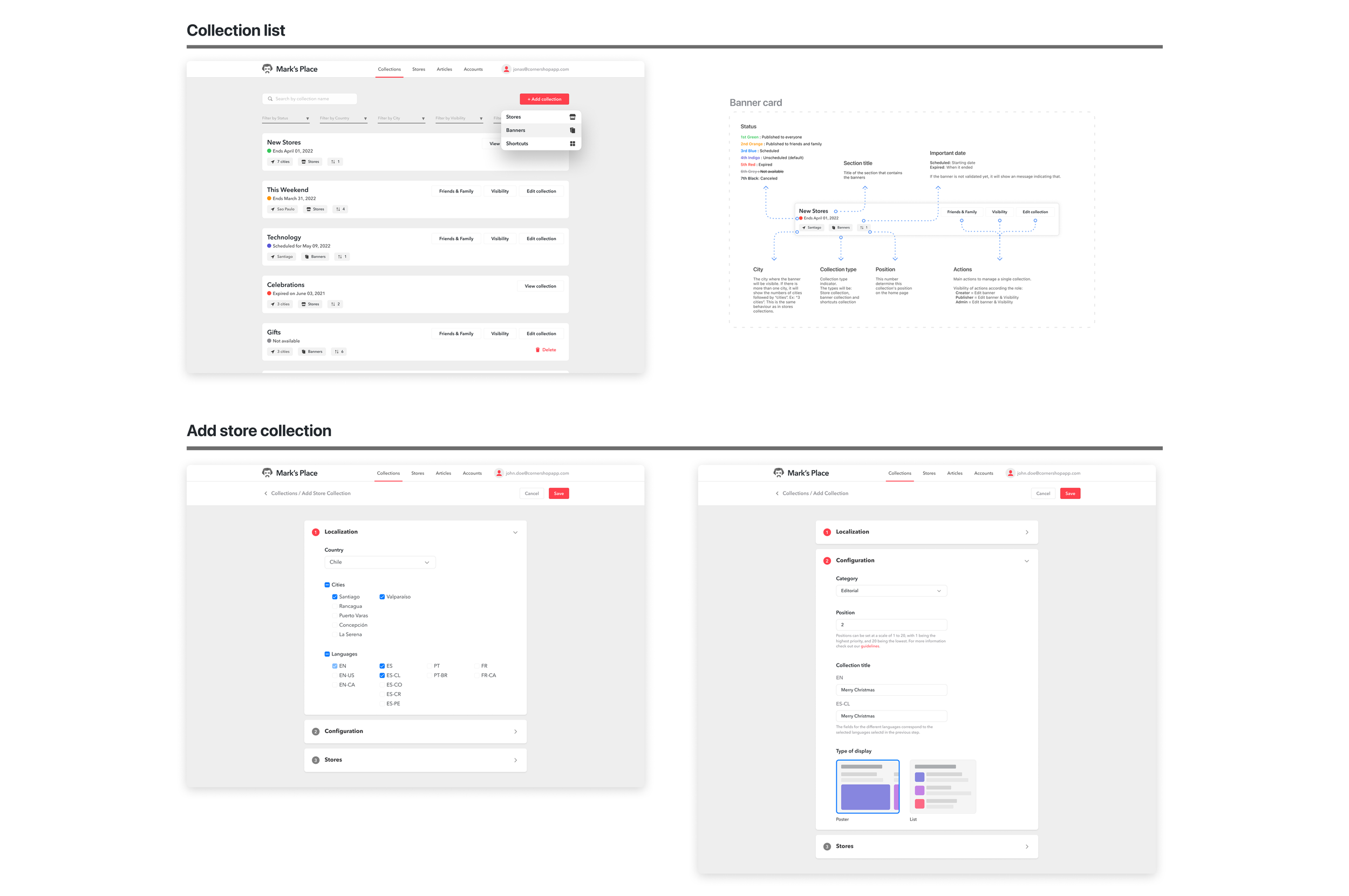Click the Stores shop icon in the add menu
Viewport: 1349px width, 896px height.
pos(572,117)
